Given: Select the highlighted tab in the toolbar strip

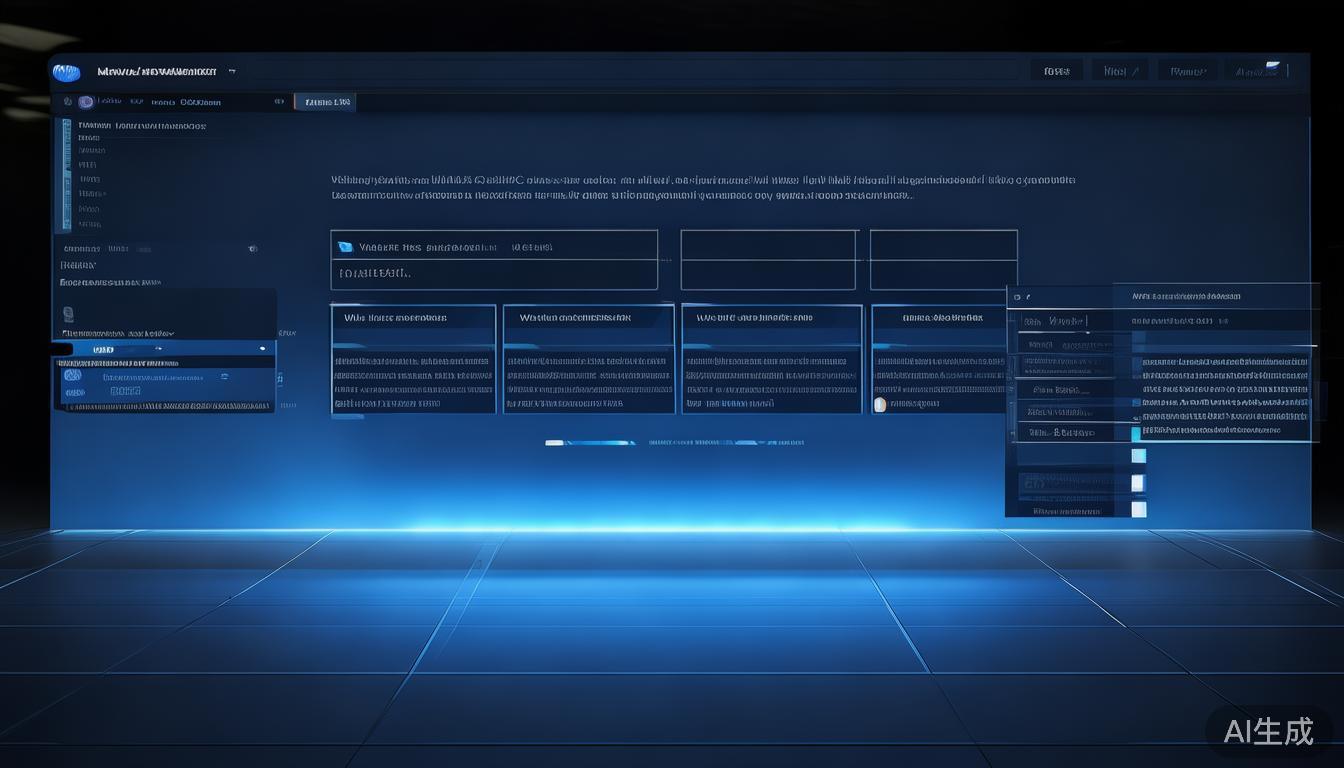Looking at the screenshot, I should click(325, 102).
